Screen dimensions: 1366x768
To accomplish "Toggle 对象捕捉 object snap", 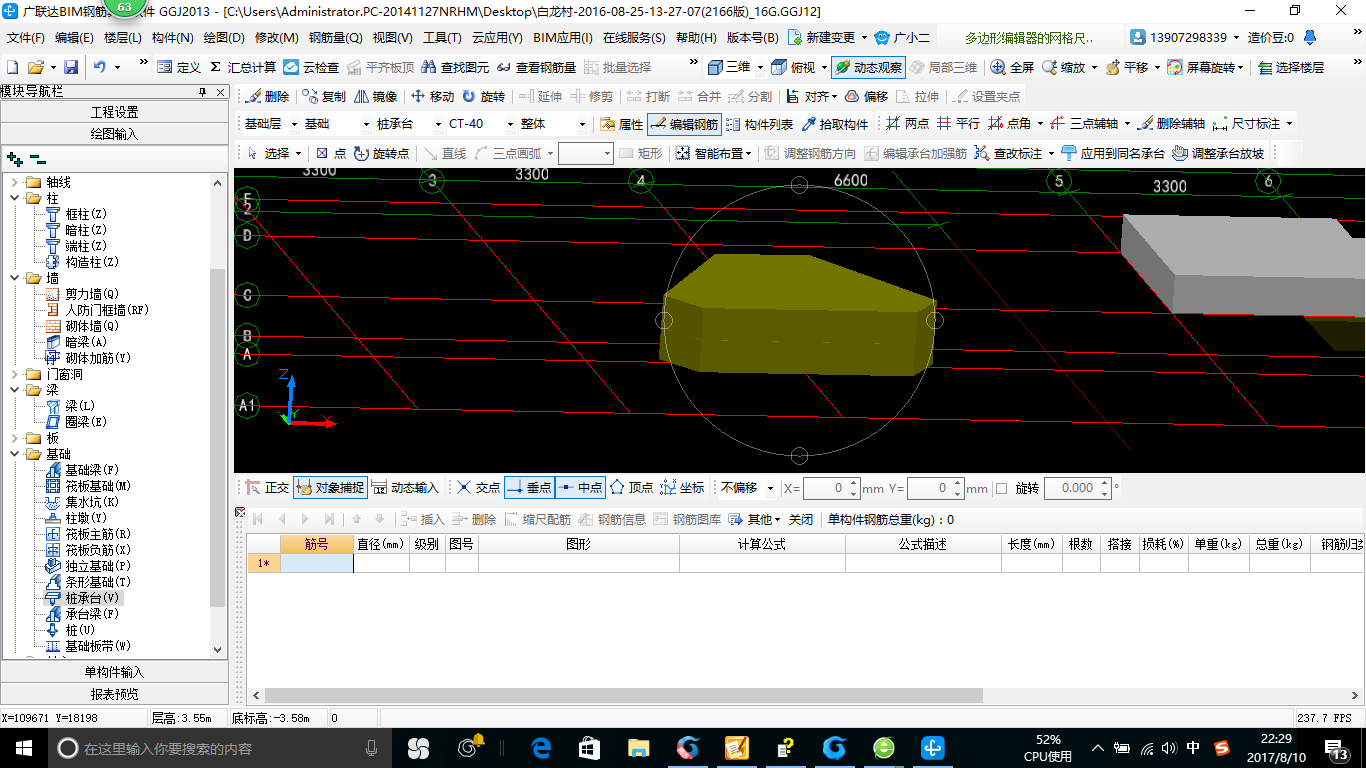I will [x=330, y=488].
